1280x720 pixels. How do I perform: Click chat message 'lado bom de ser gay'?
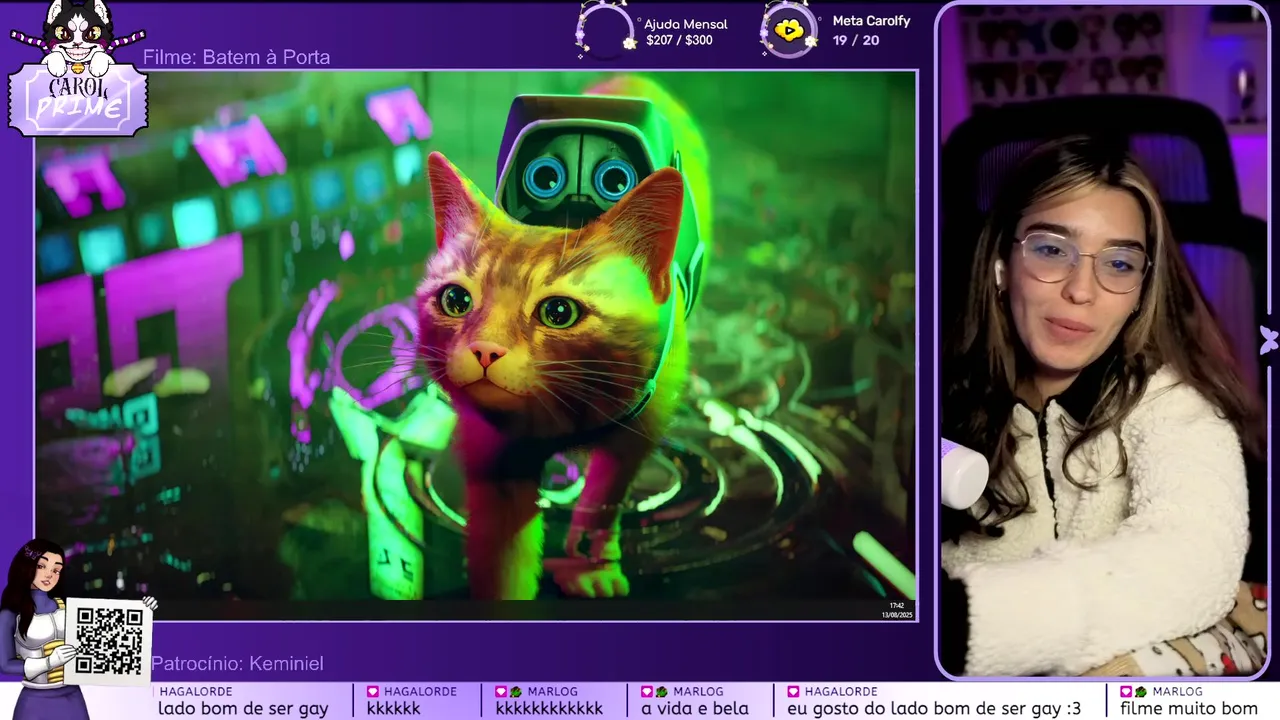pos(243,708)
